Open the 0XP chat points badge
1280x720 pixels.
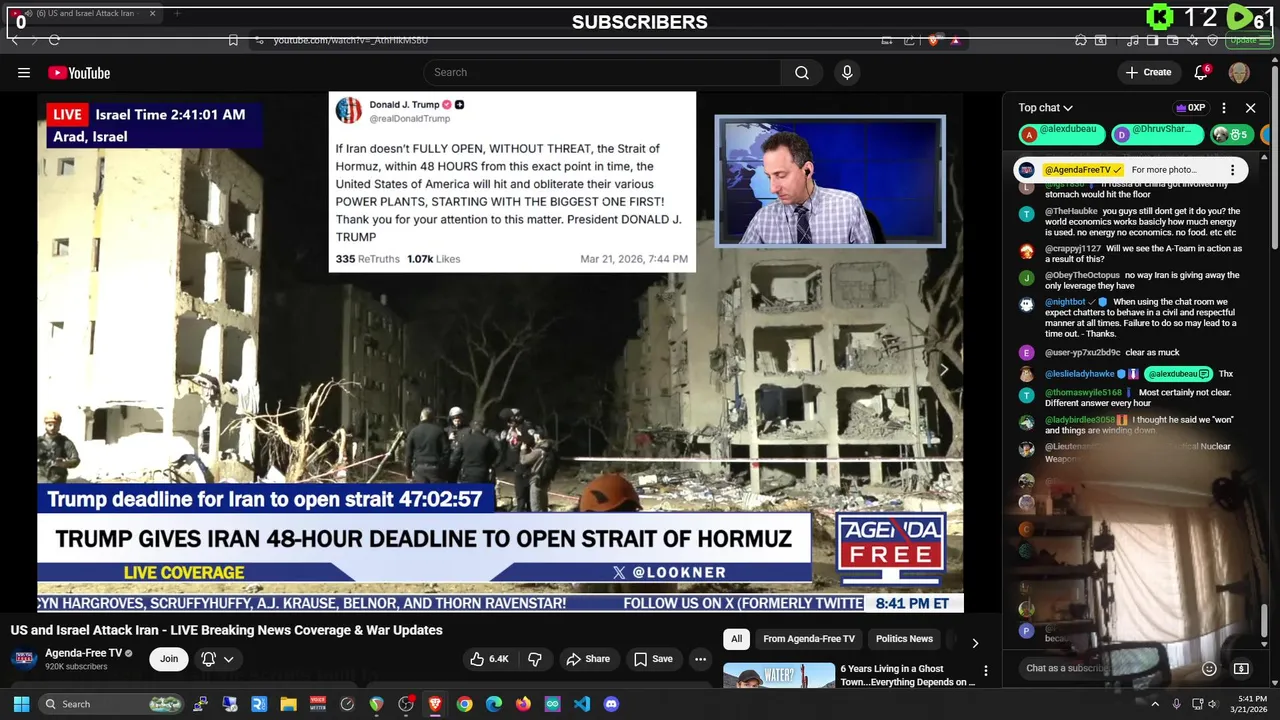tap(1191, 108)
